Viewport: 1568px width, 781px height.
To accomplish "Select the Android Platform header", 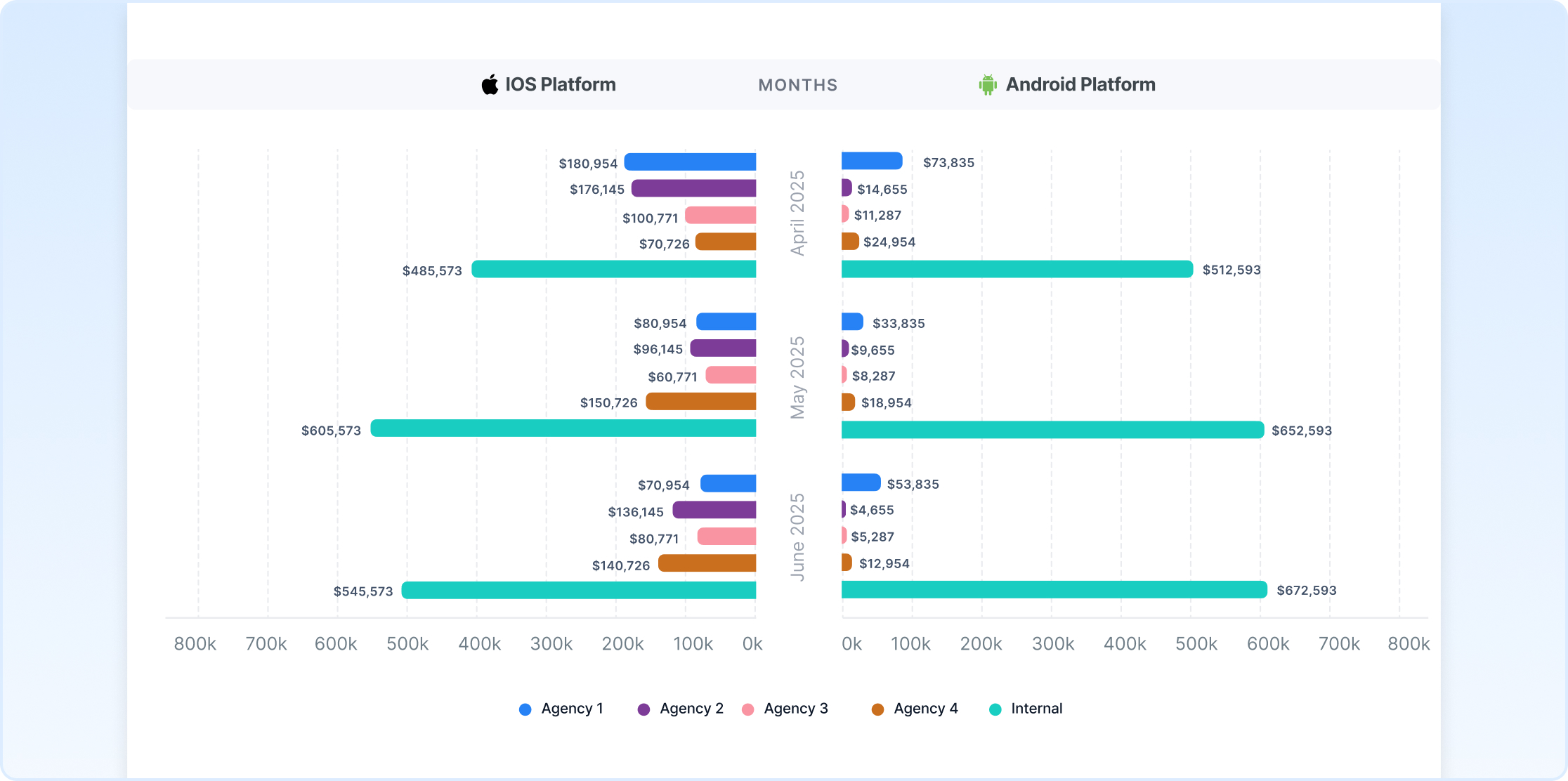I will 1080,84.
